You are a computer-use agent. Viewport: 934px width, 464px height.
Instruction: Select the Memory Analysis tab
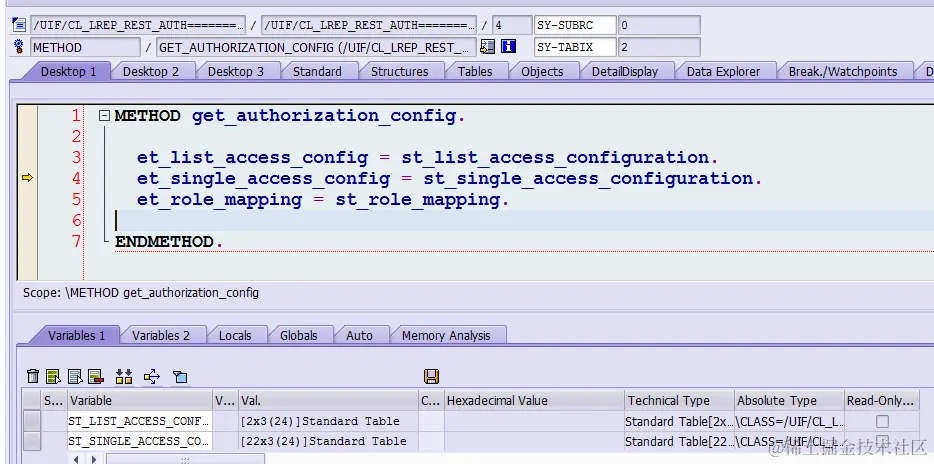click(x=446, y=335)
